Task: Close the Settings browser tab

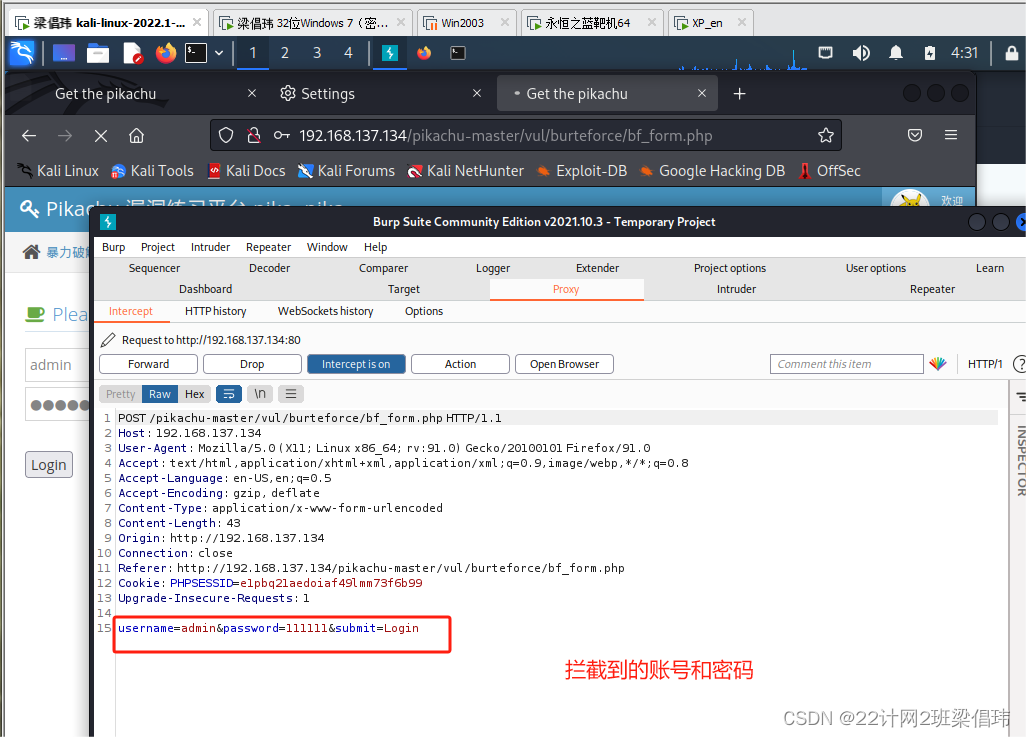Action: [477, 94]
